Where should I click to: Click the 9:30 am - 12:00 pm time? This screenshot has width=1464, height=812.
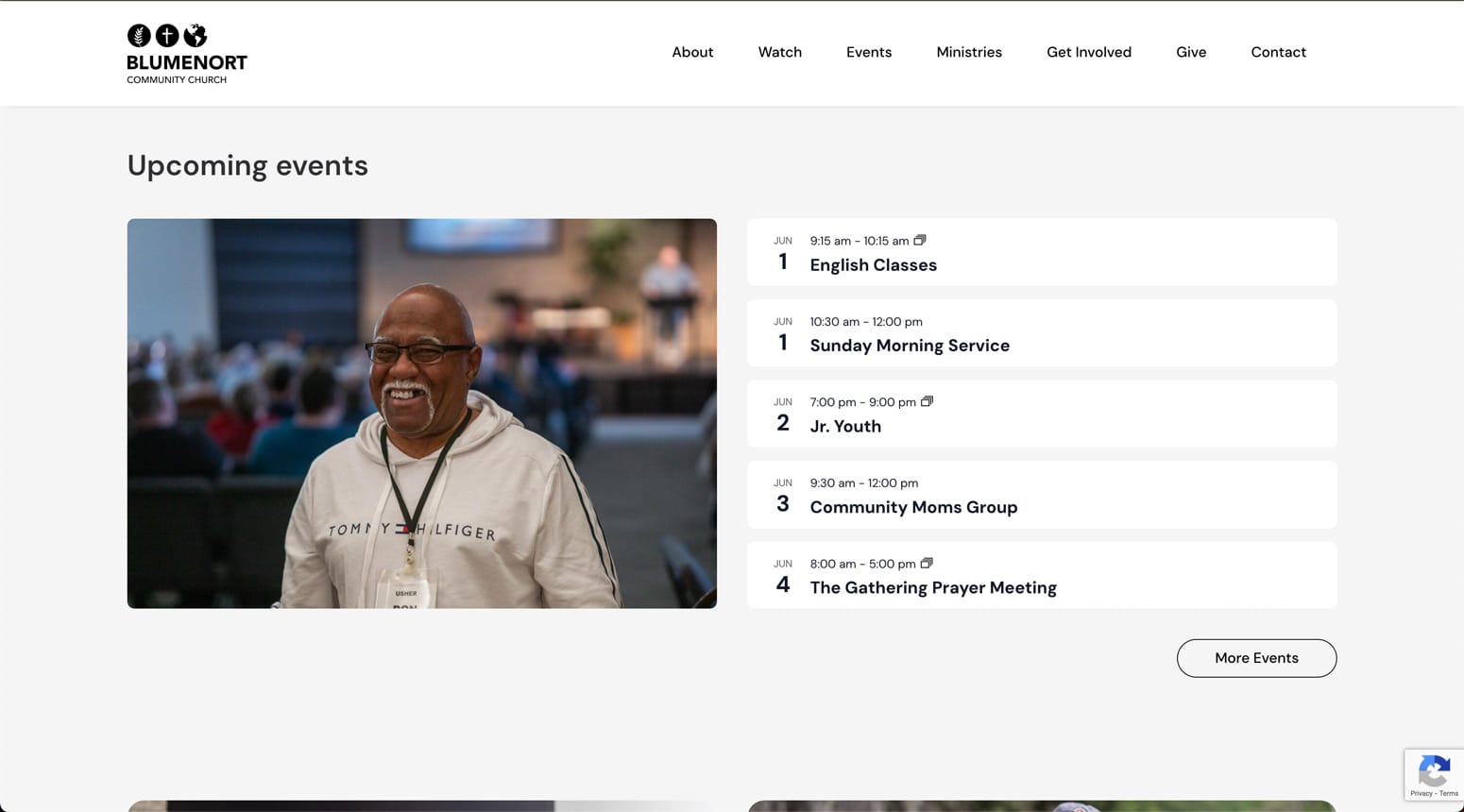pos(864,483)
